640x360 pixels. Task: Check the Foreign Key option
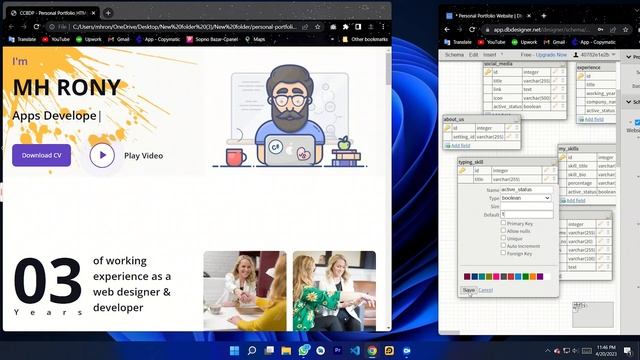(x=503, y=253)
